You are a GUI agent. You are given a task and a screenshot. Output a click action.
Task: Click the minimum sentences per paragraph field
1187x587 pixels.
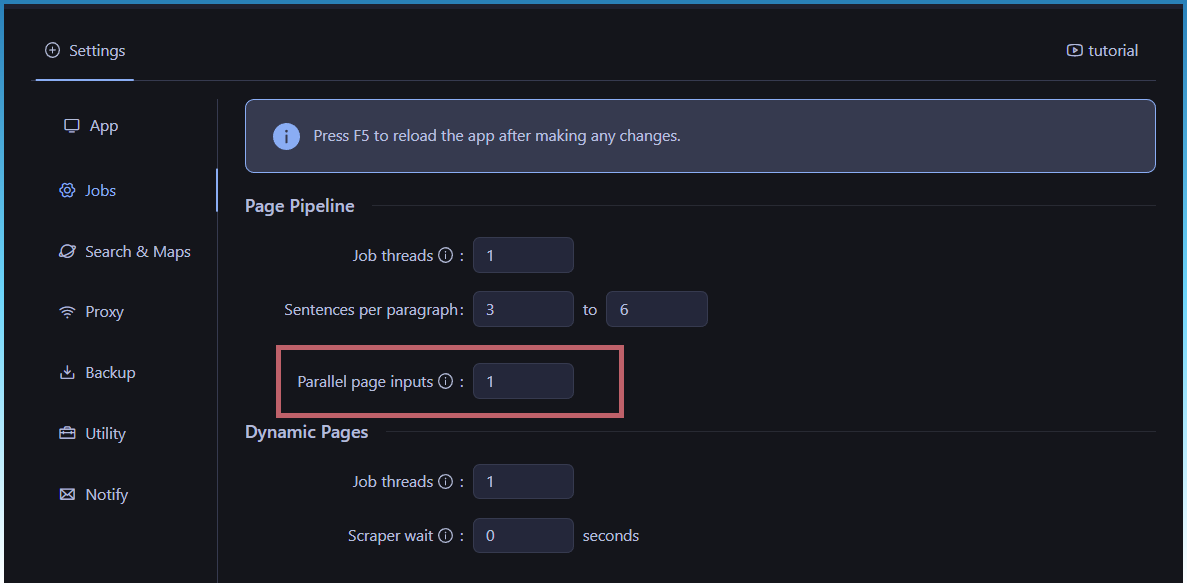(x=523, y=310)
